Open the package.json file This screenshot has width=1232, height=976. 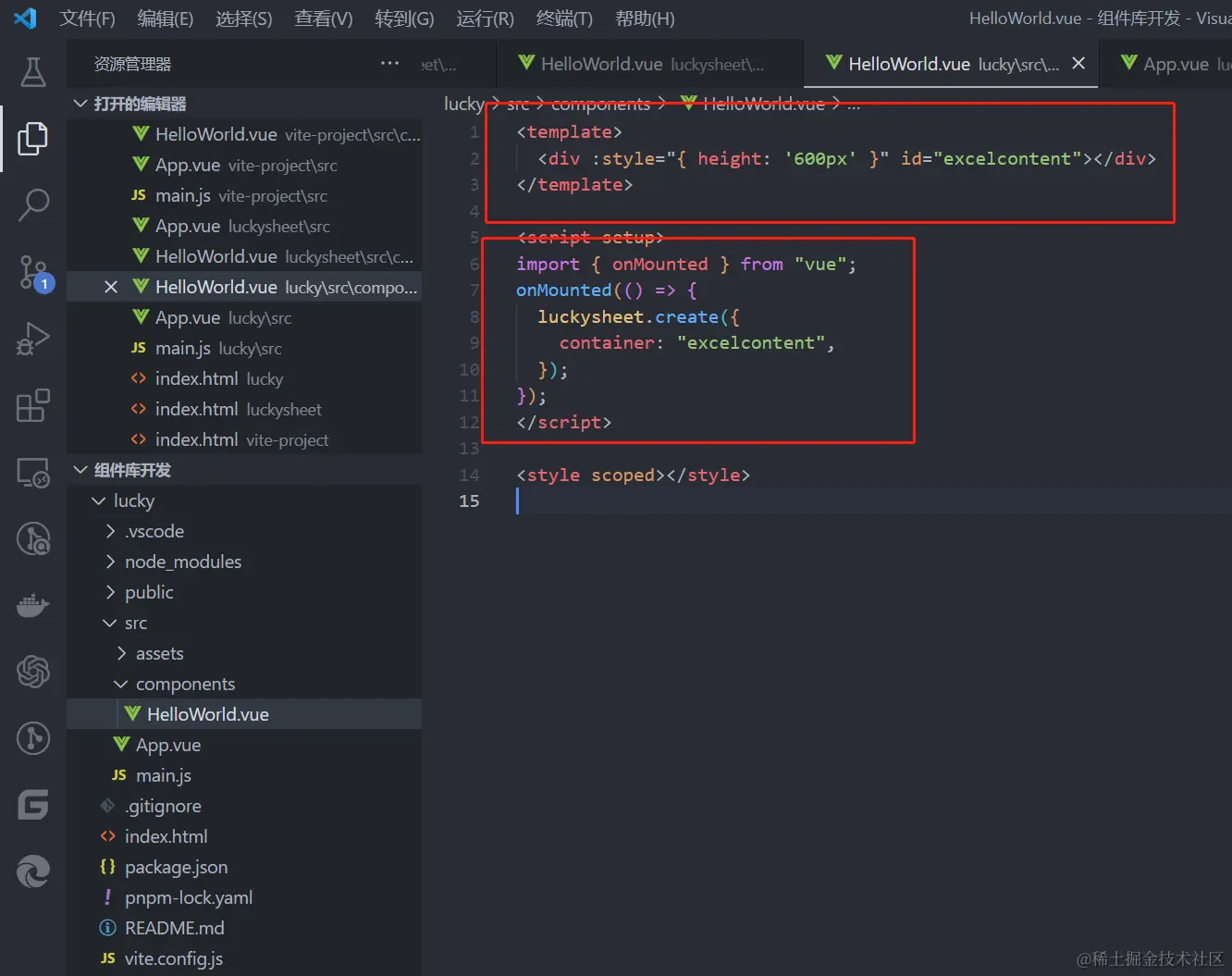pyautogui.click(x=245, y=867)
